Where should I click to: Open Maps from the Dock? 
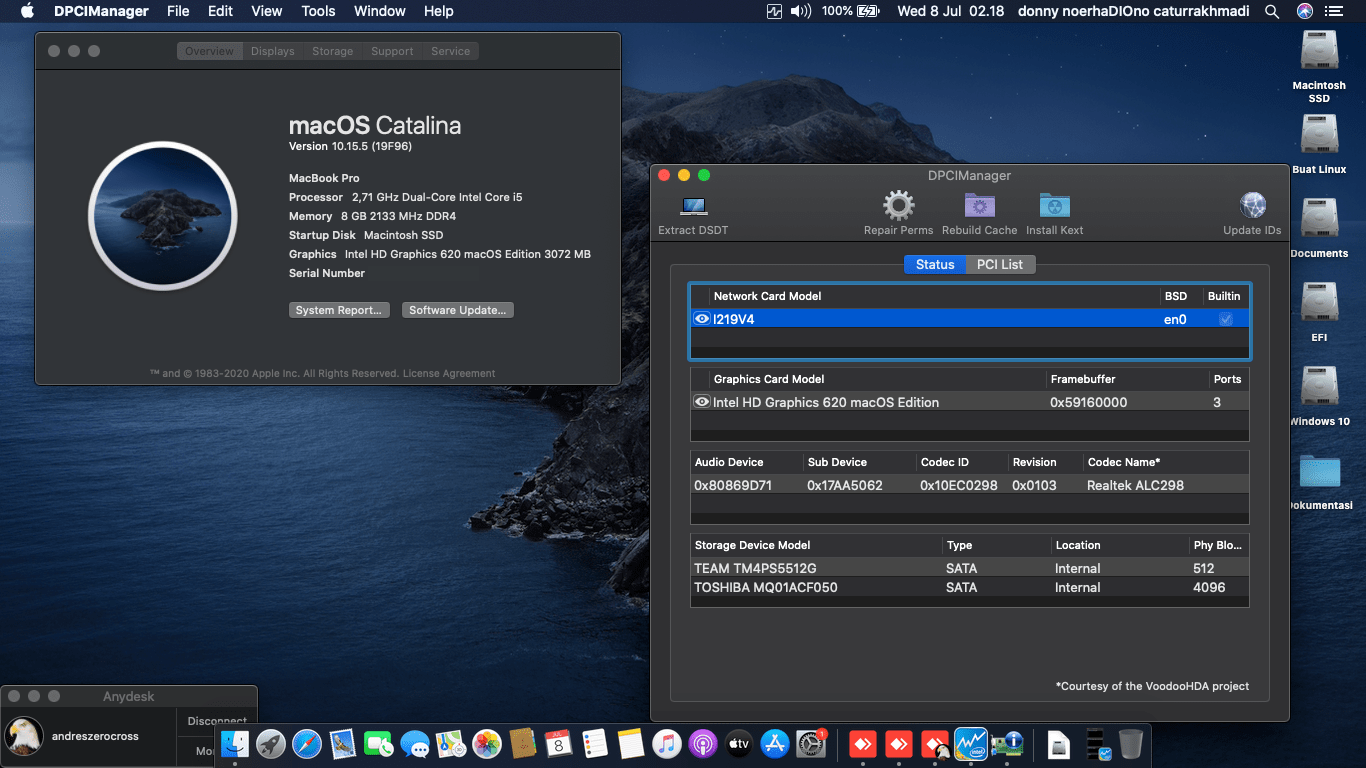[x=451, y=743]
